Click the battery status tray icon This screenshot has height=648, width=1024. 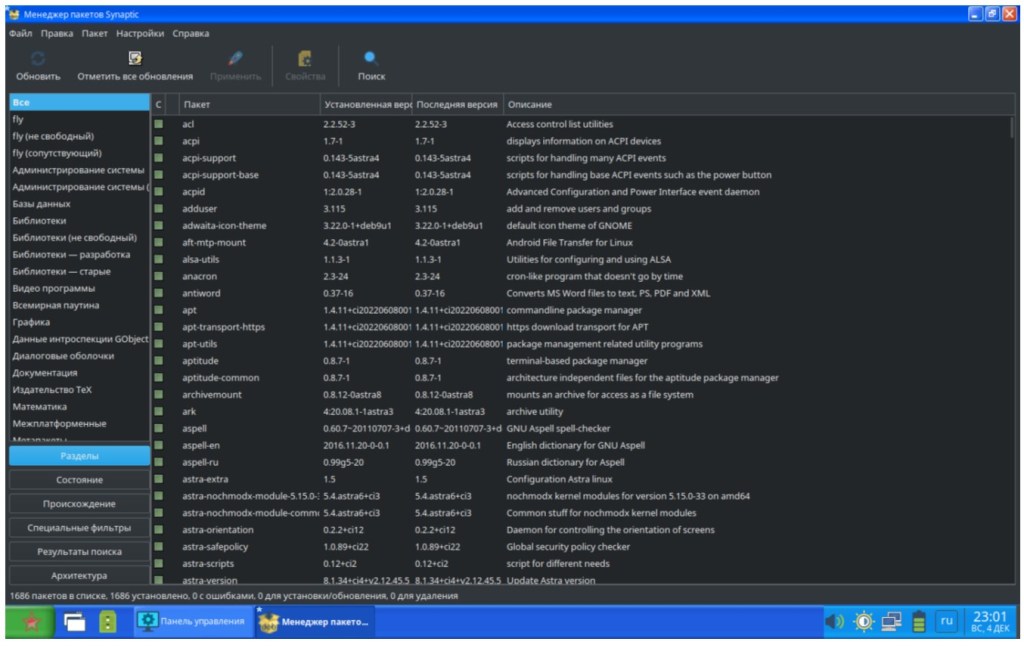(x=919, y=622)
